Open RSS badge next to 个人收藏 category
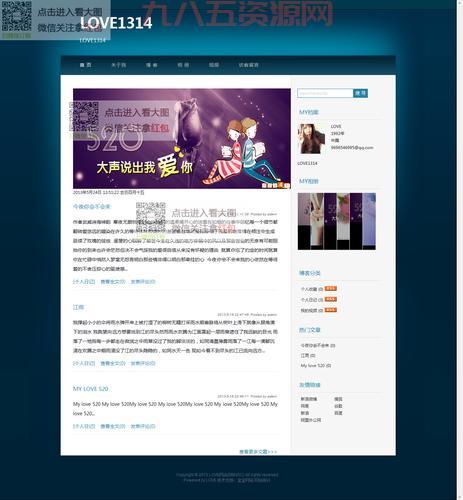Screen dimensions: 463x500 [331, 289]
